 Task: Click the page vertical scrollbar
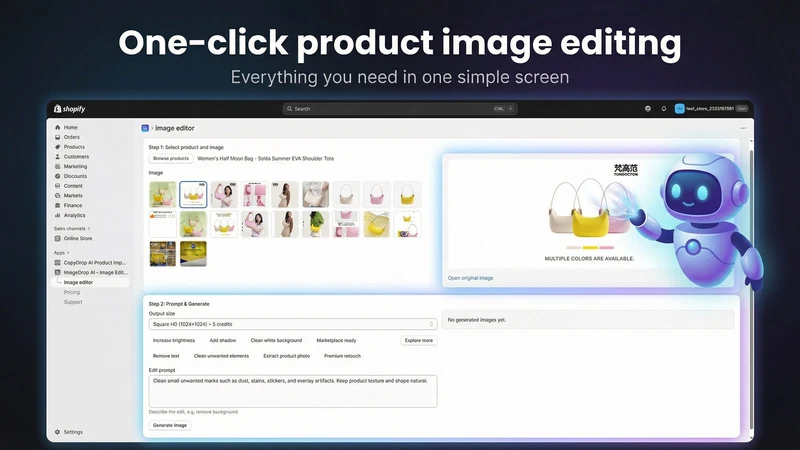(751, 290)
